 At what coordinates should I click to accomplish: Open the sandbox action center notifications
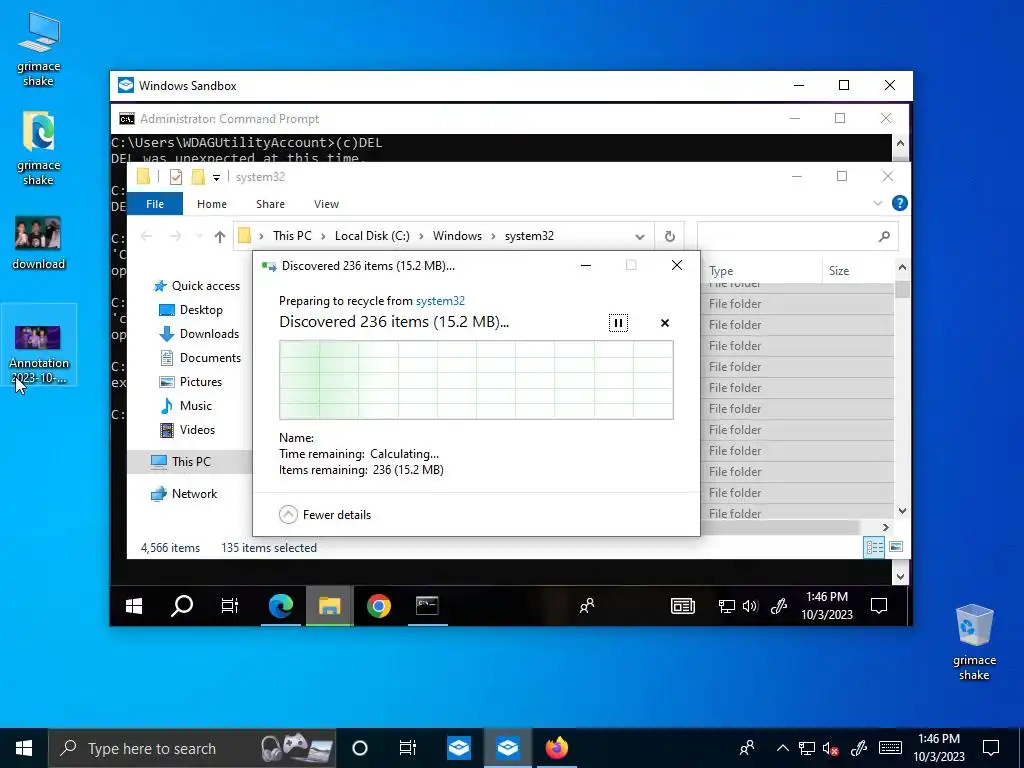[x=879, y=606]
